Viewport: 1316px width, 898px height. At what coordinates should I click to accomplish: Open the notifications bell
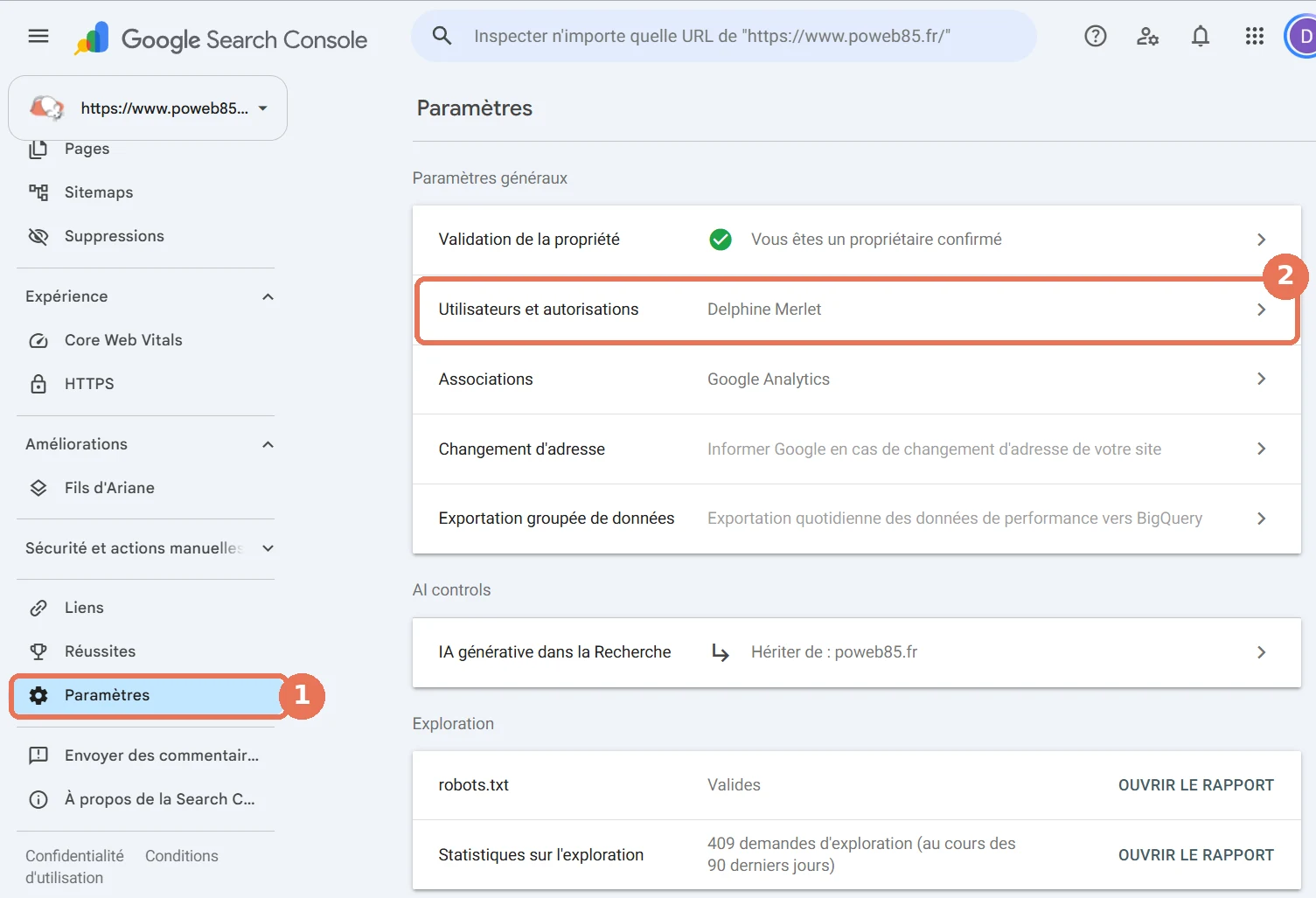point(1201,36)
